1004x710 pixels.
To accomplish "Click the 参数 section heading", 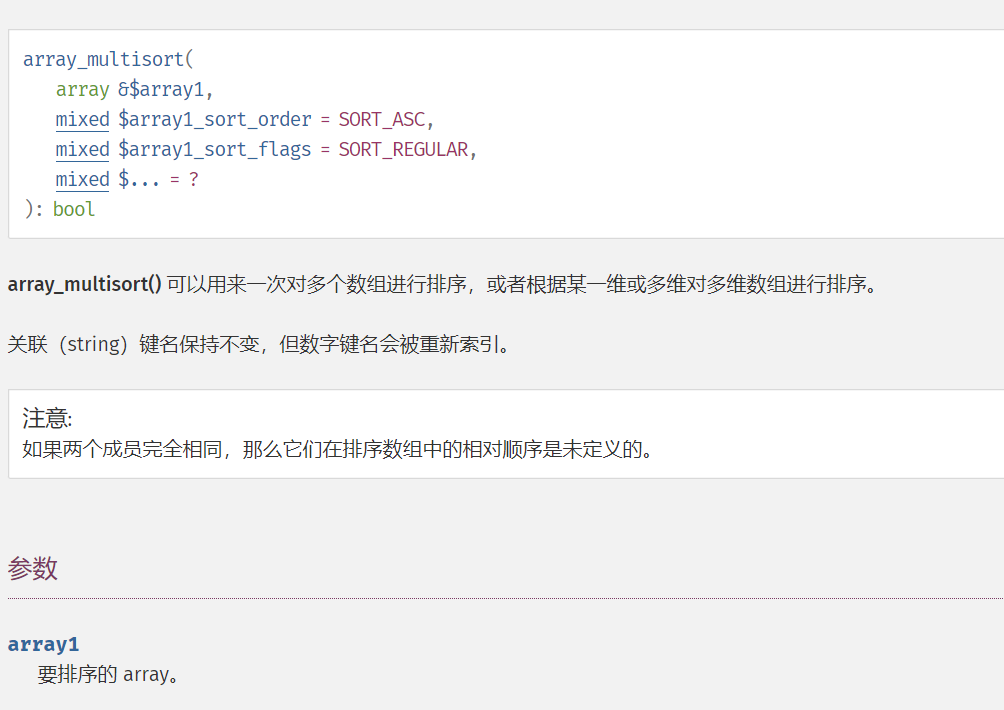I will coord(33,569).
